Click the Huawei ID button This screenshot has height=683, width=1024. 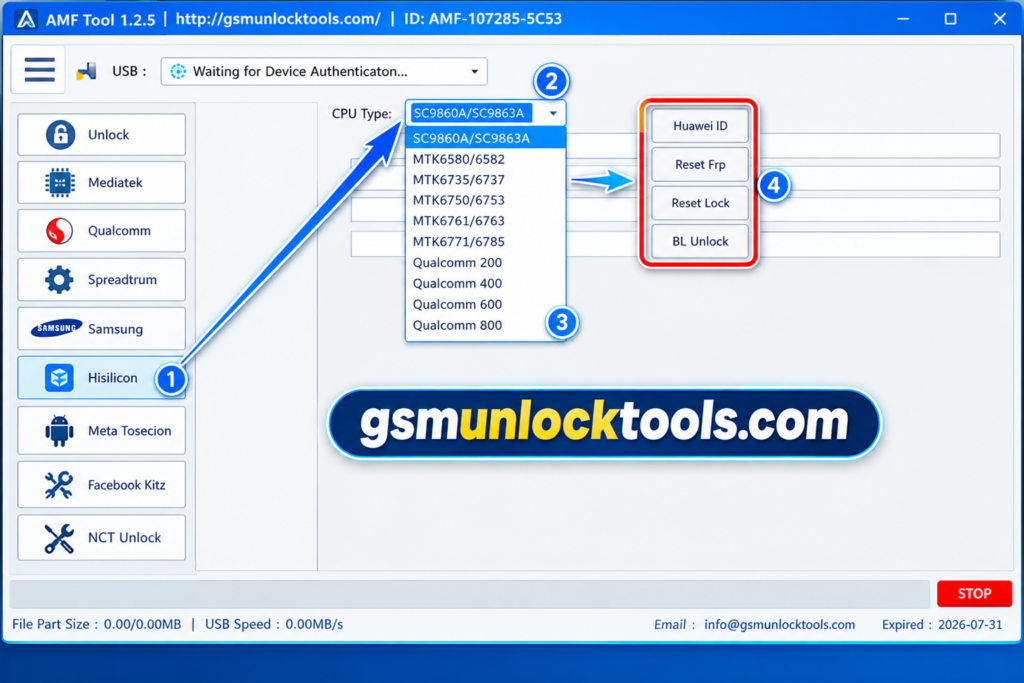point(700,126)
